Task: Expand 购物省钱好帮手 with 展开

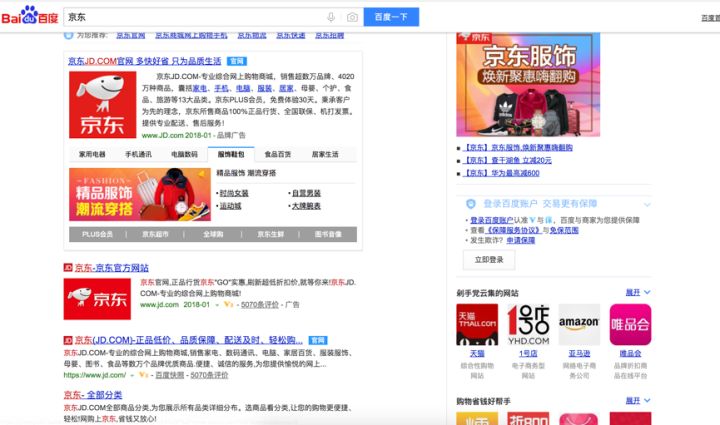Action: point(638,401)
